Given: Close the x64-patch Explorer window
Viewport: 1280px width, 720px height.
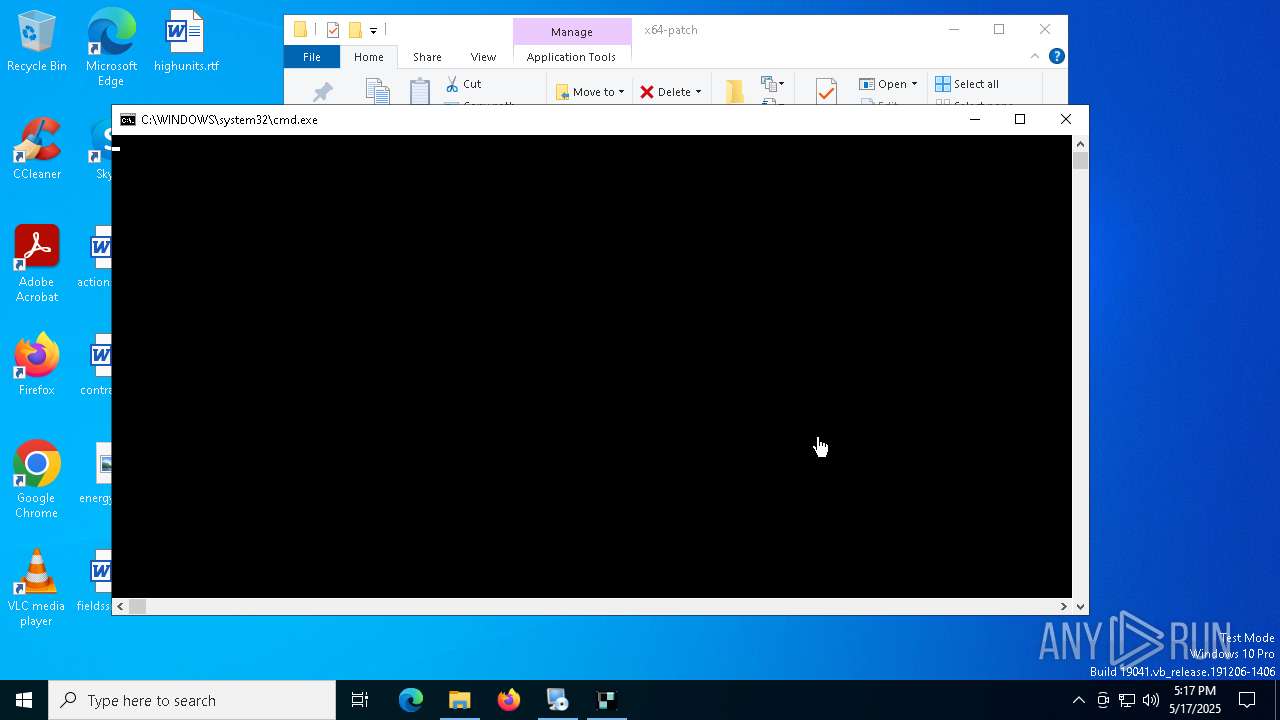Looking at the screenshot, I should click(x=1045, y=30).
